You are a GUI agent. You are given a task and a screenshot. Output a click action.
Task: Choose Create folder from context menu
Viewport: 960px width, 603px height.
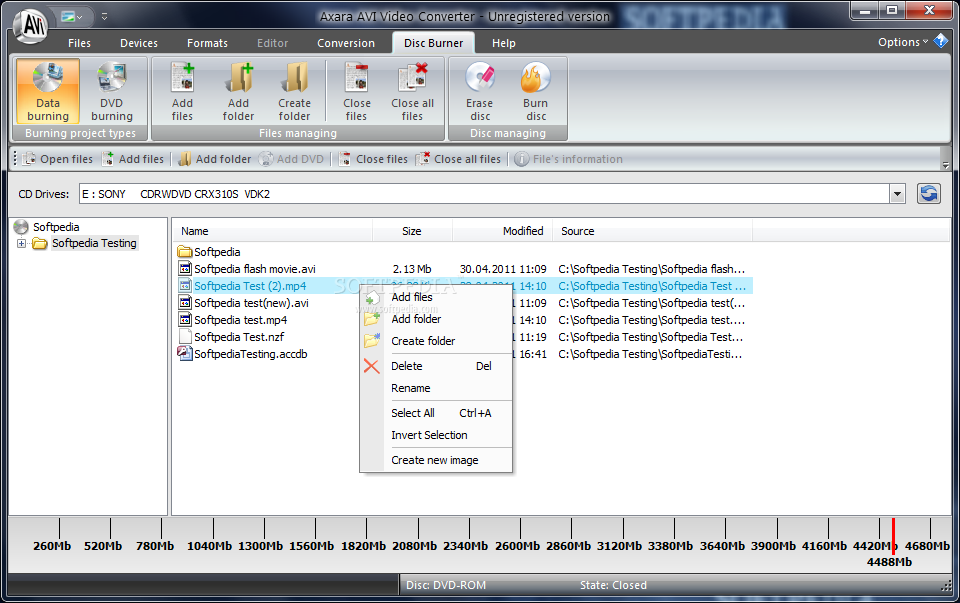pyautogui.click(x=436, y=341)
